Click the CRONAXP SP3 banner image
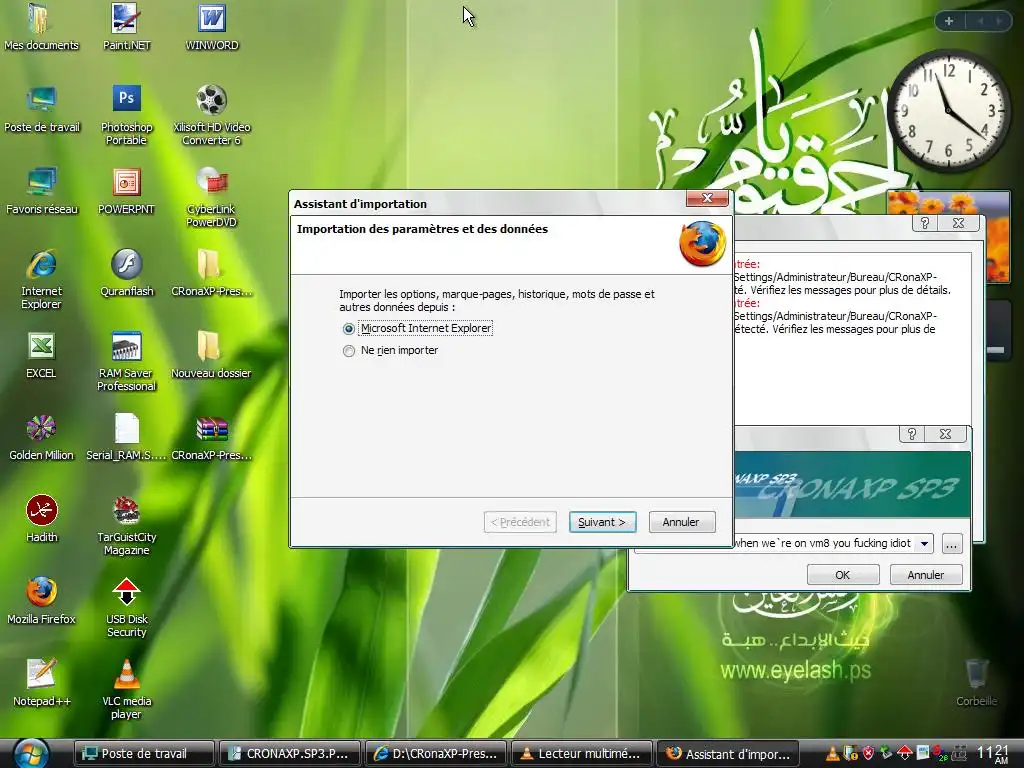 tap(852, 485)
